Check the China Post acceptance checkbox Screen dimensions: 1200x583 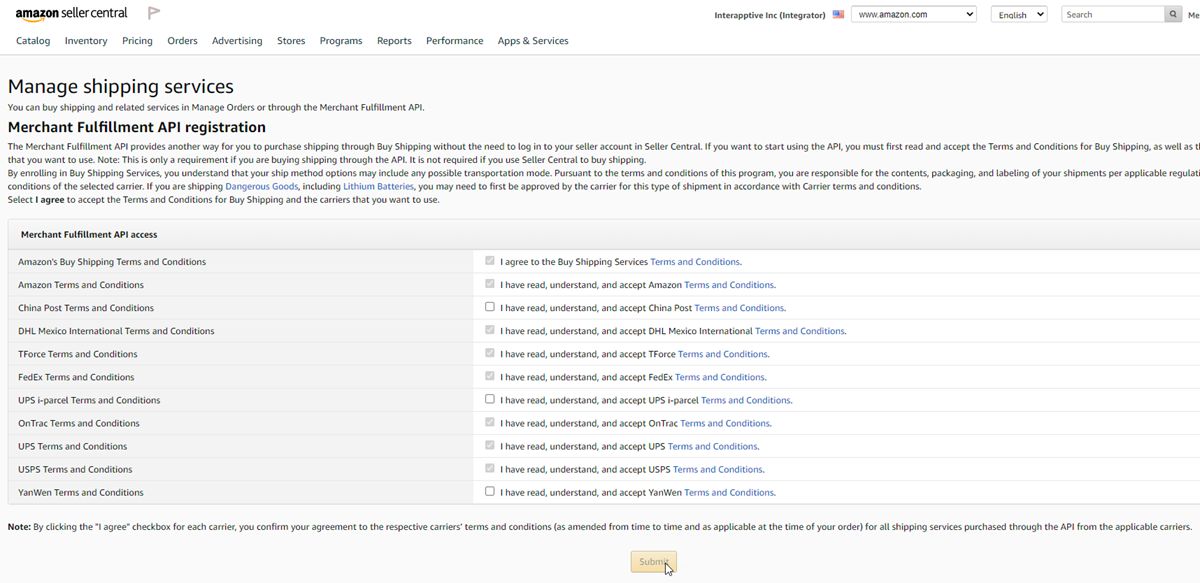pyautogui.click(x=490, y=307)
